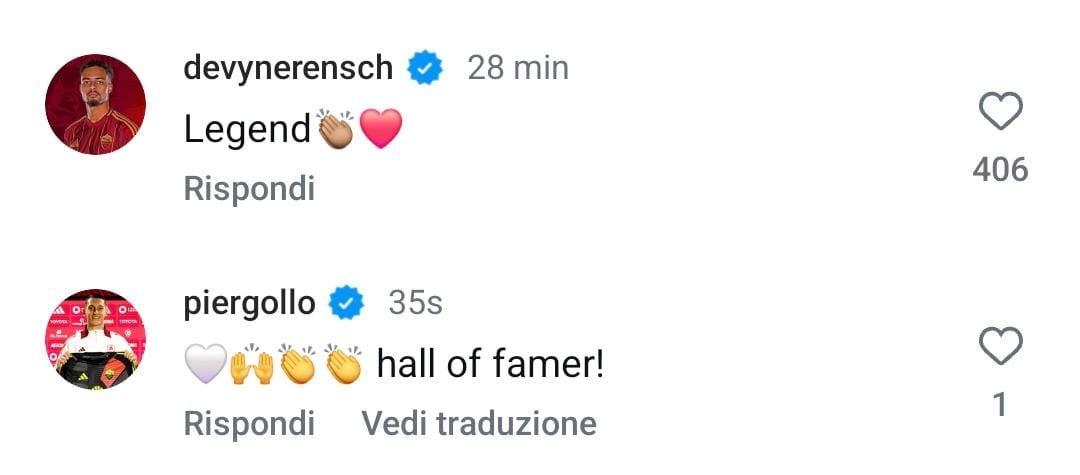Click the "35s" timestamp

click(415, 303)
